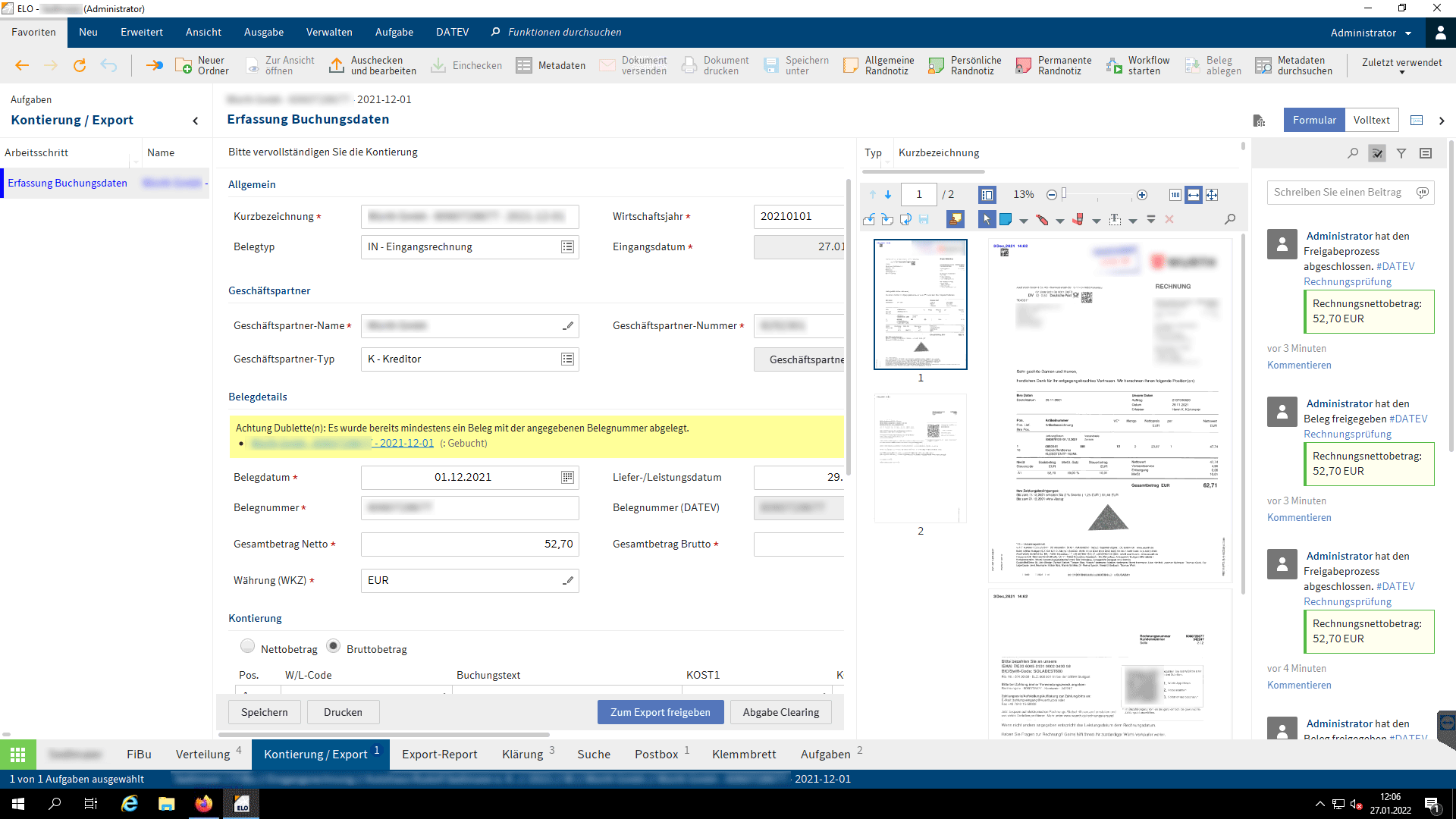This screenshot has width=1456, height=819.
Task: Open the Neu ribbon tab
Action: [x=88, y=33]
